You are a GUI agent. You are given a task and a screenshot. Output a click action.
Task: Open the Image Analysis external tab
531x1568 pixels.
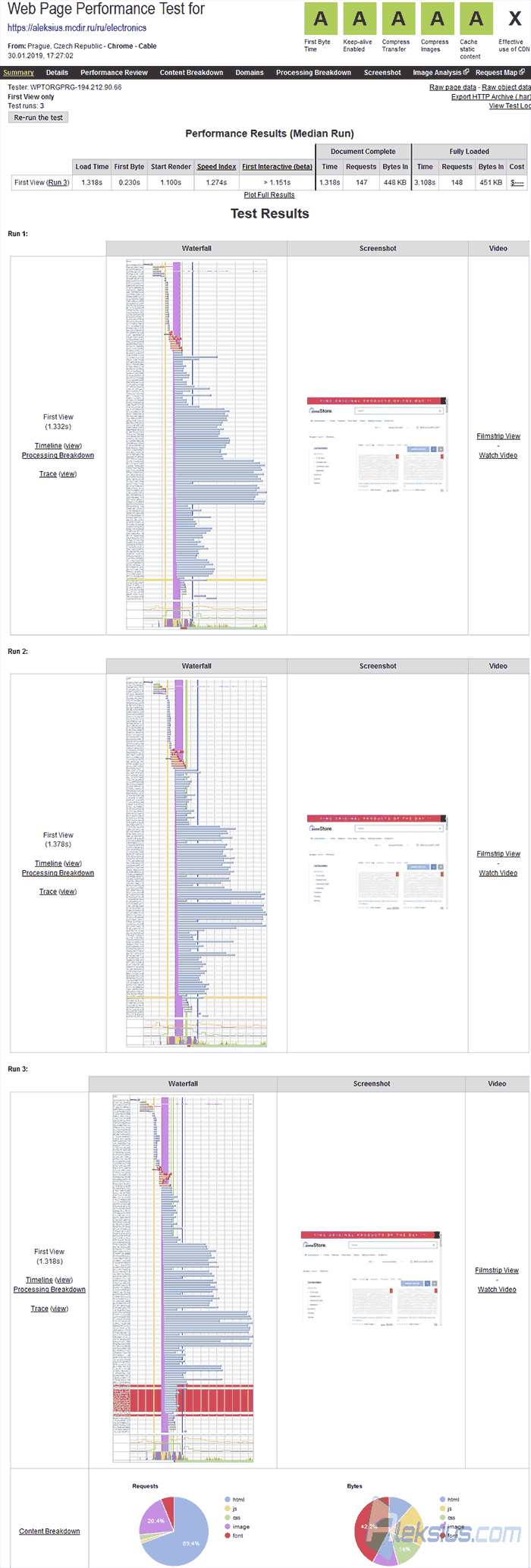click(441, 73)
